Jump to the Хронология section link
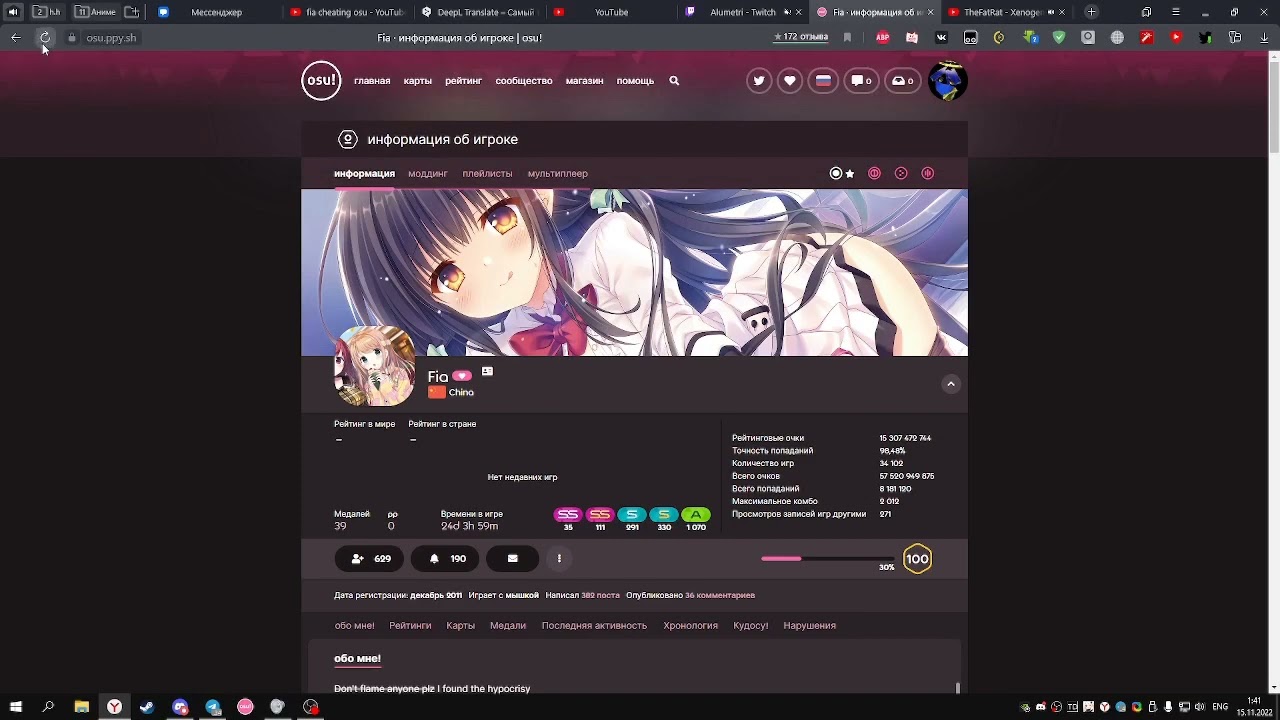This screenshot has height=720, width=1280. pyautogui.click(x=690, y=626)
